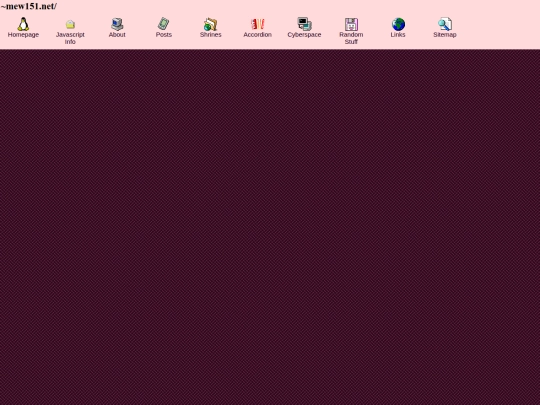Open the Javascript Info lock icon
540x405 pixels.
click(70, 24)
